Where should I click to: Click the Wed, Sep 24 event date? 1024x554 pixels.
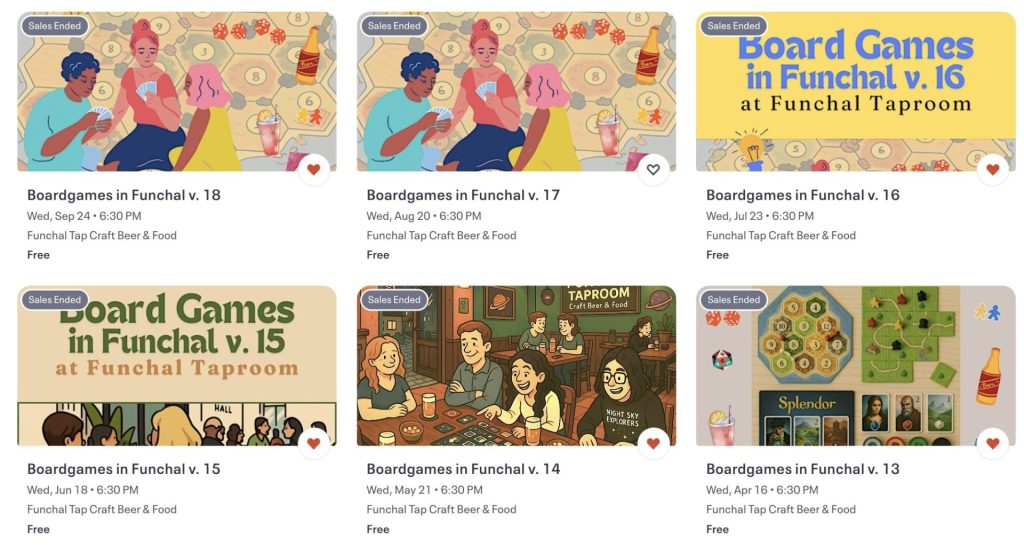pyautogui.click(x=58, y=216)
